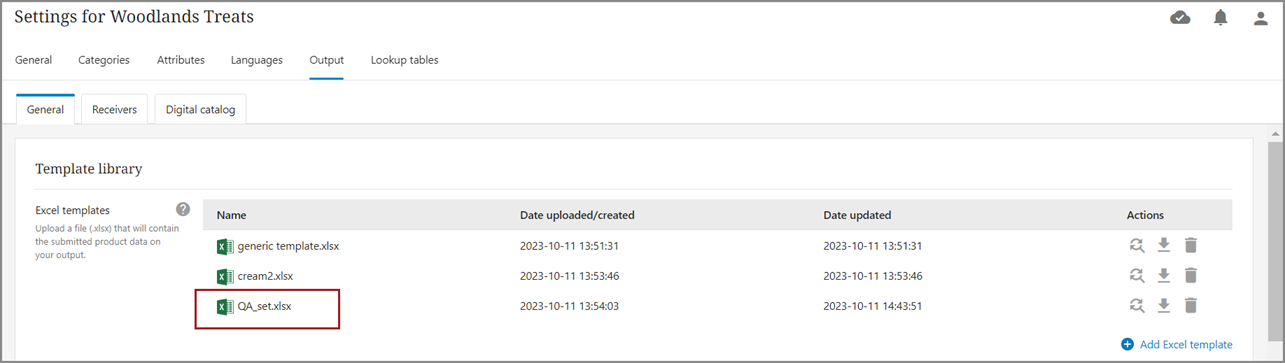Go to the Digital catalog sub-tab
The image size is (1285, 363).
coord(200,109)
